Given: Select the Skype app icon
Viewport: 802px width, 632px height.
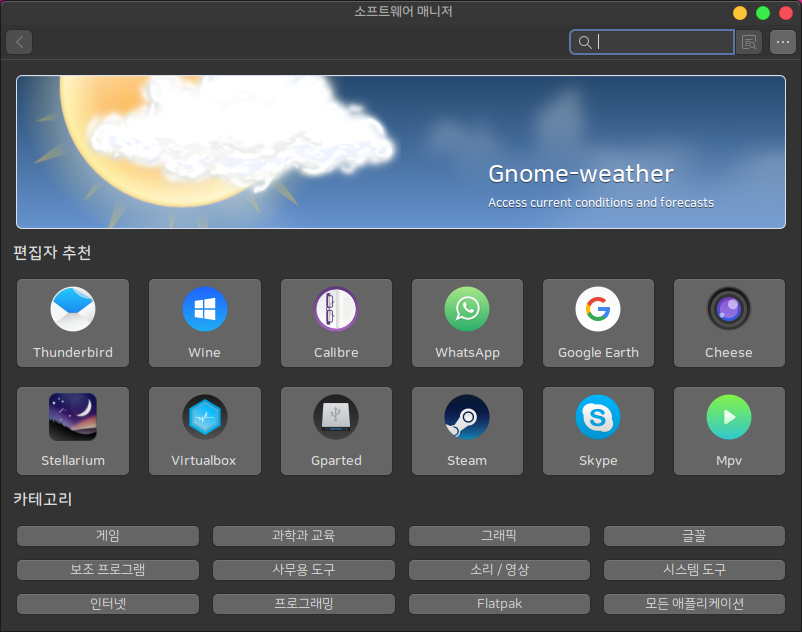Looking at the screenshot, I should (598, 417).
